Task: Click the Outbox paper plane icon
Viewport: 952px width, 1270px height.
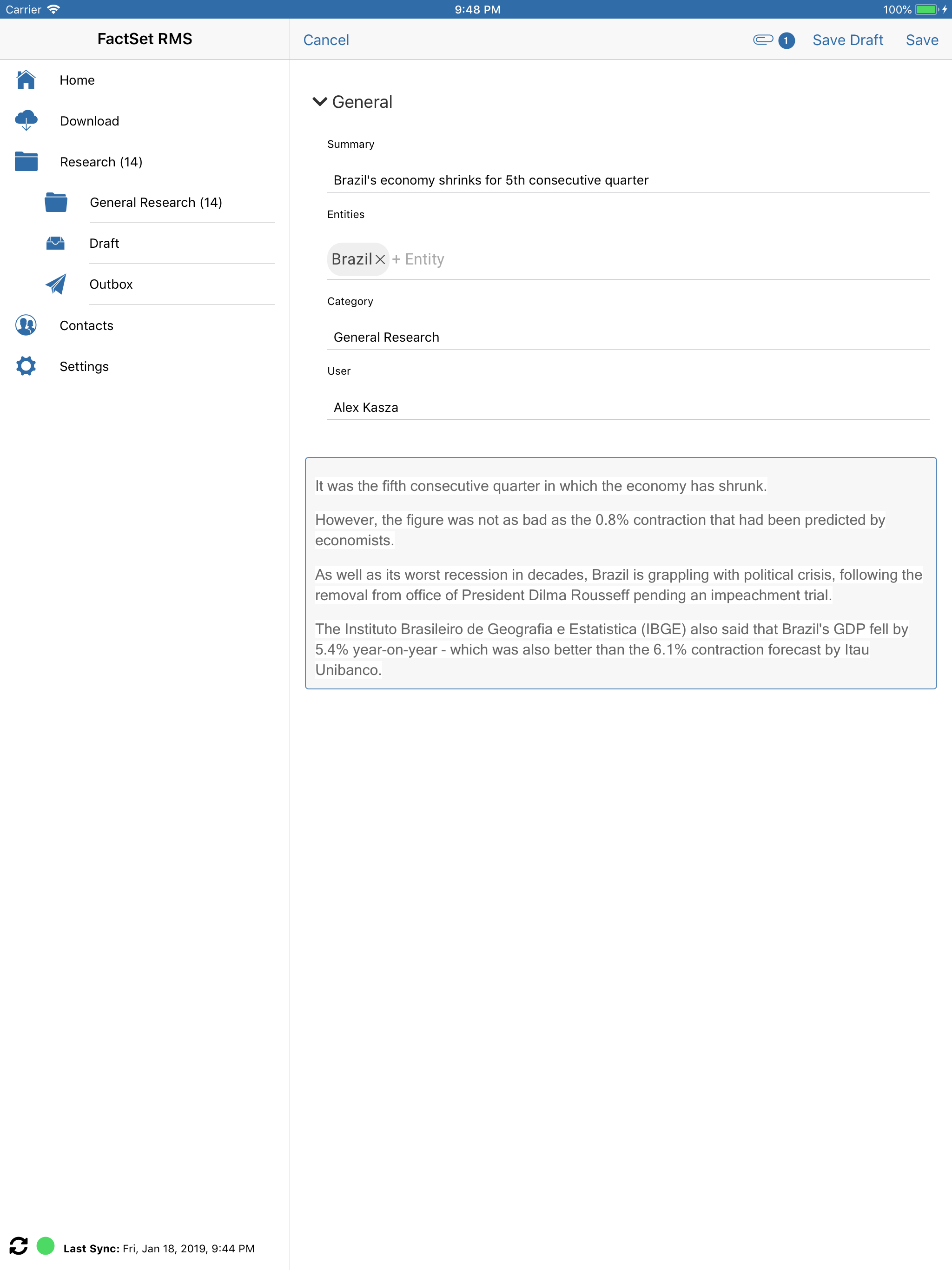Action: click(x=56, y=284)
